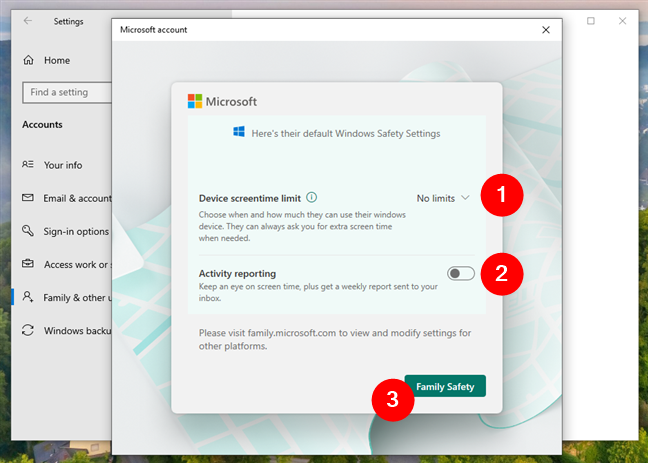Enable the Activity reporting toggle
Viewport: 648px width, 463px height.
460,273
